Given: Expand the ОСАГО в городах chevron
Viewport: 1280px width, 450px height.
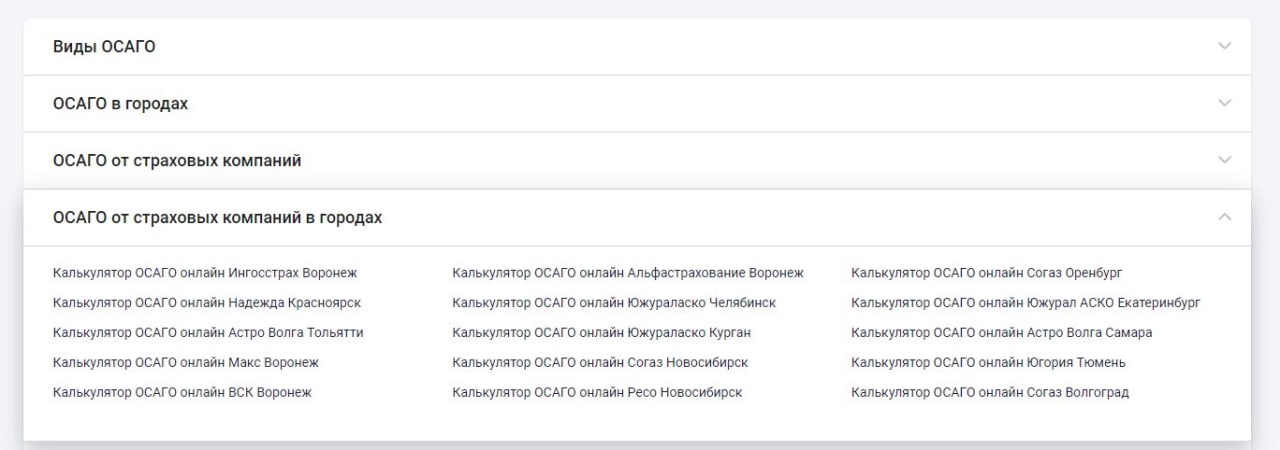Looking at the screenshot, I should 1224,103.
